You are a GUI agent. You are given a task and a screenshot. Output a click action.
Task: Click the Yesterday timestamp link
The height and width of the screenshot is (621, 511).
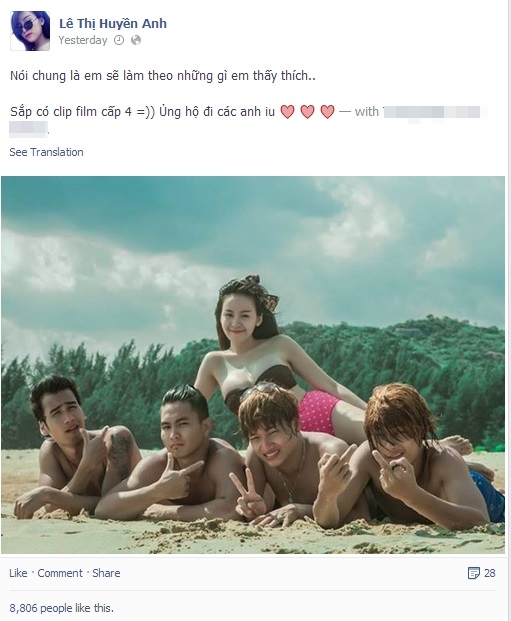(83, 40)
